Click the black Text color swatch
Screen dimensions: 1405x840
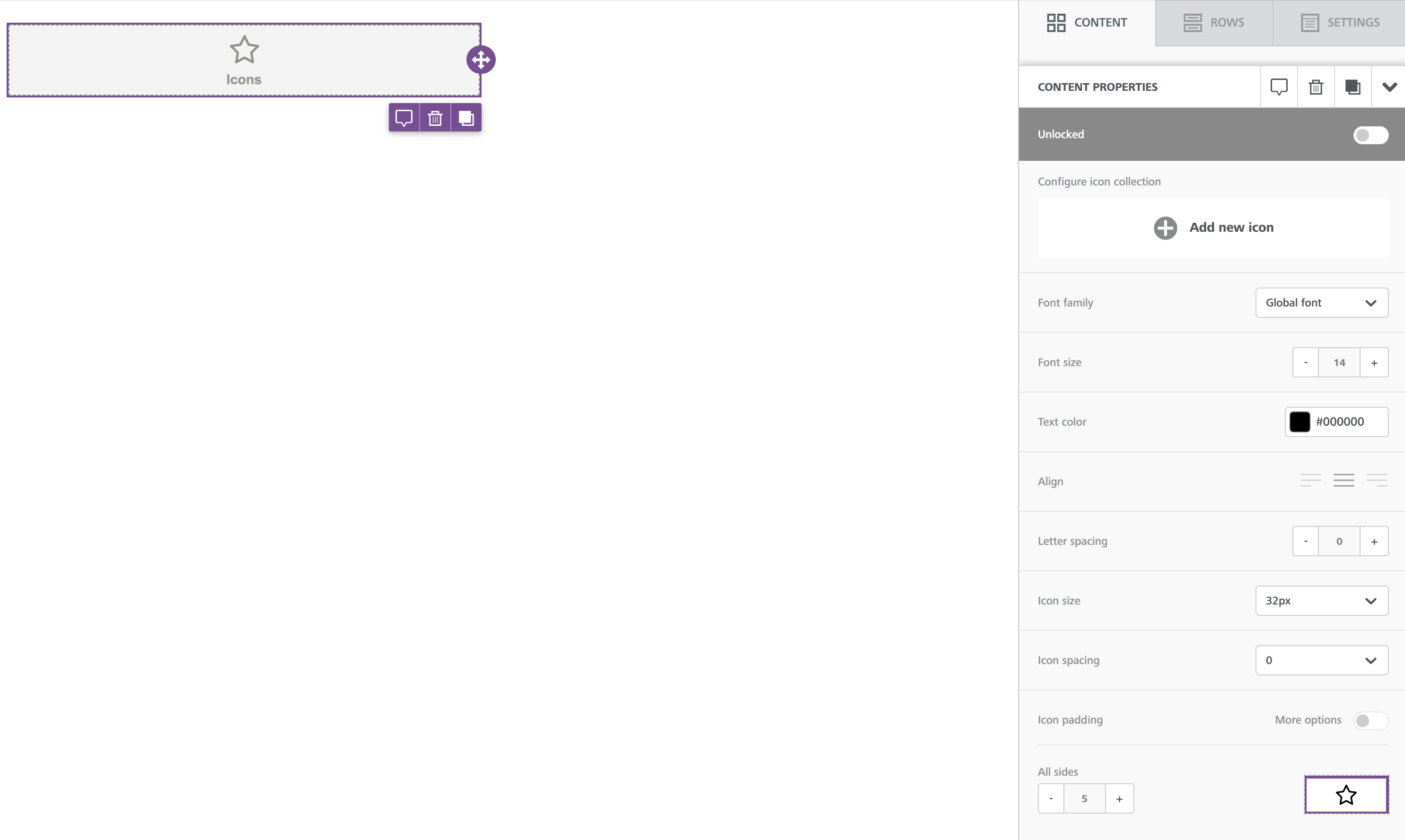point(1299,422)
